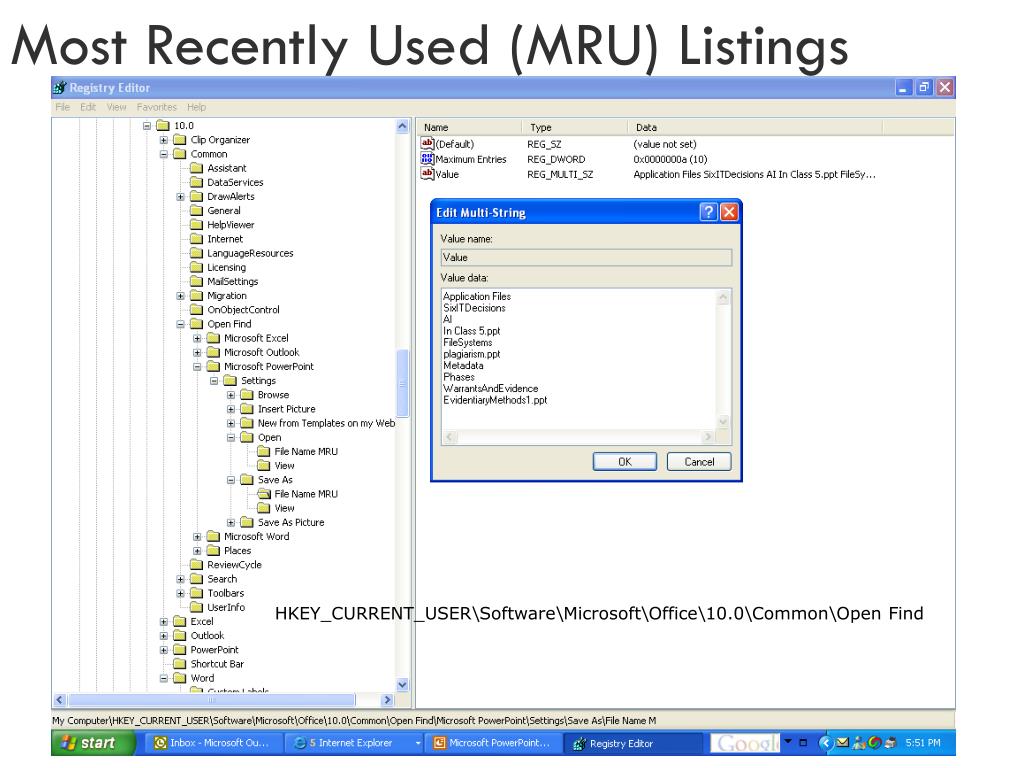
Task: Click the General folder icon
Action: point(196,210)
